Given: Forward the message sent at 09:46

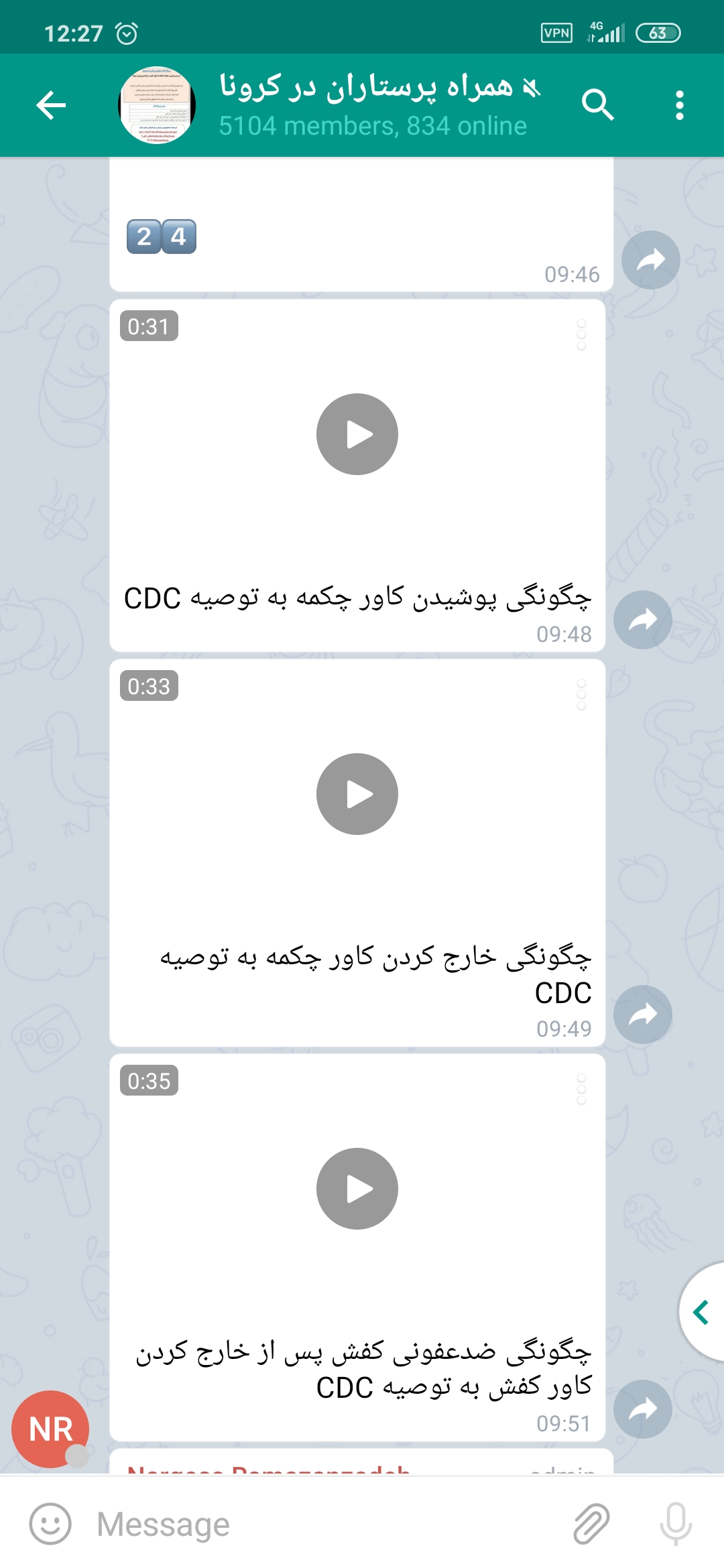Looking at the screenshot, I should coord(650,260).
